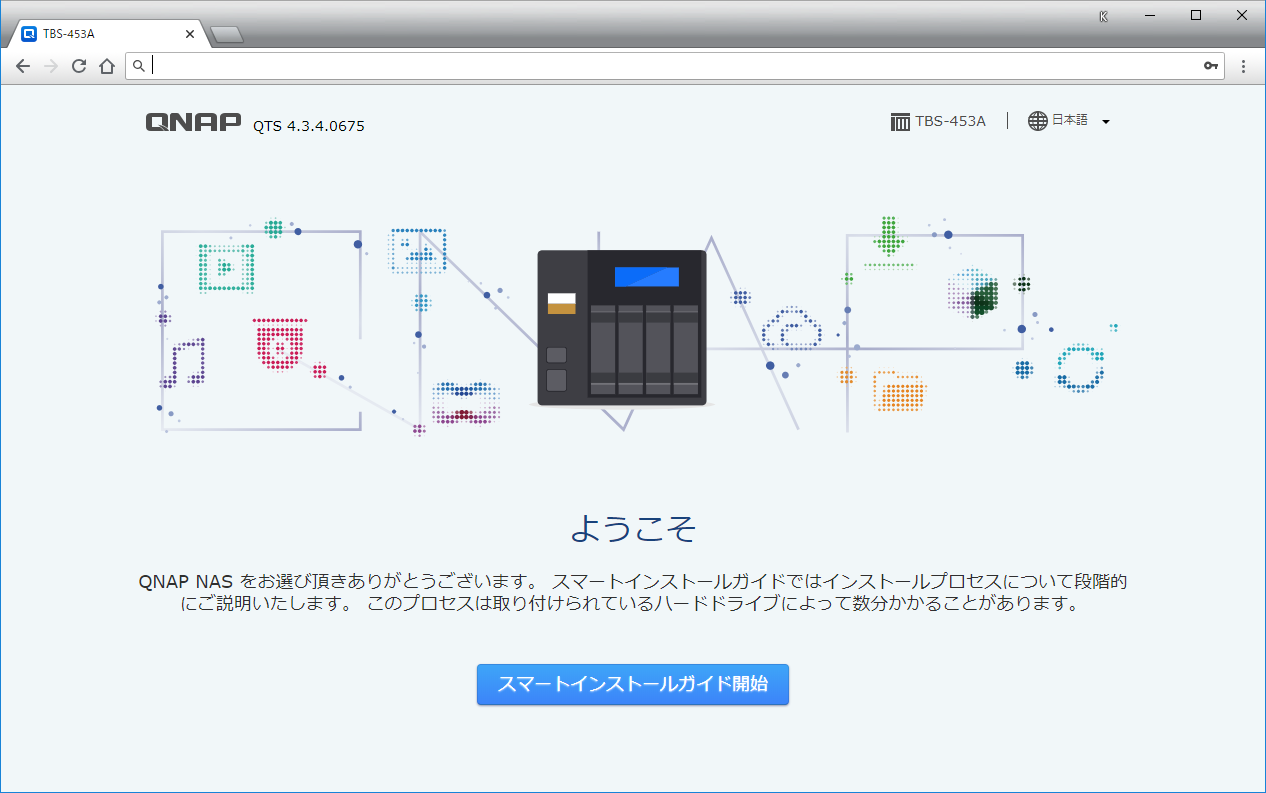Image resolution: width=1266 pixels, height=793 pixels.
Task: Click the green download arrow icon
Action: 888,237
